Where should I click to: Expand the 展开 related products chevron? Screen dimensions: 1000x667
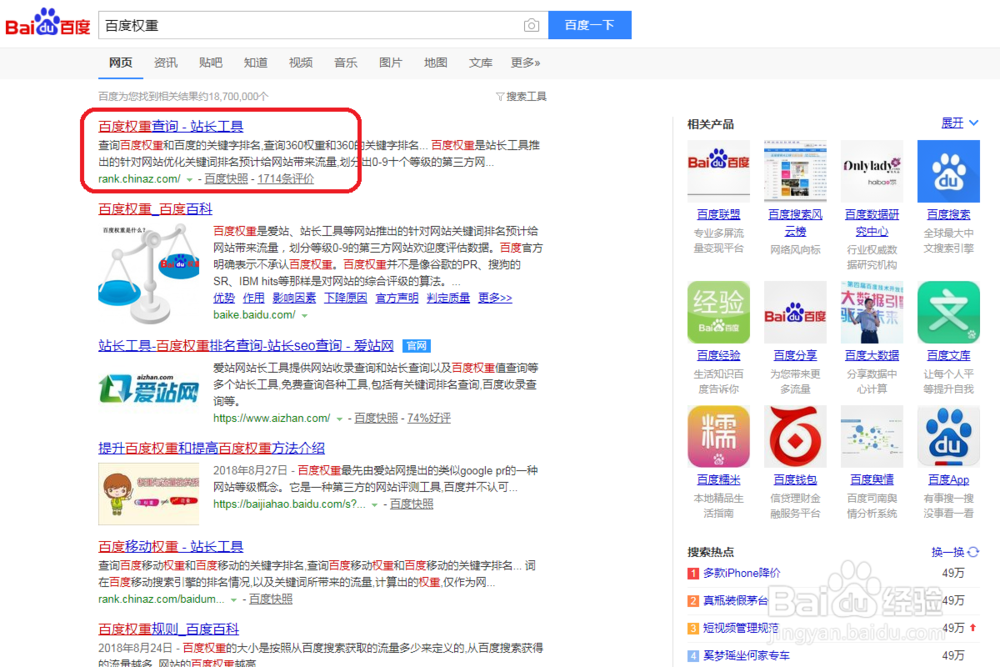[x=974, y=122]
